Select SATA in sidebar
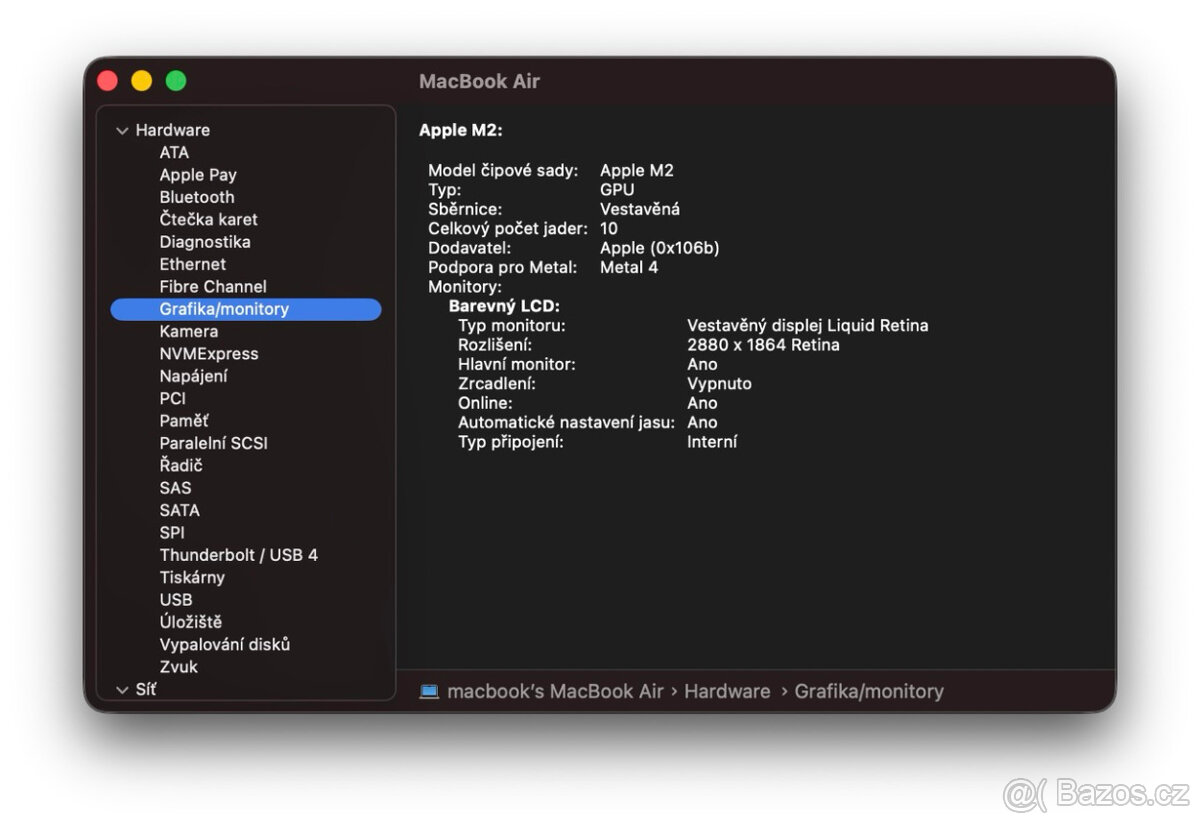The width and height of the screenshot is (1200, 823). click(179, 510)
